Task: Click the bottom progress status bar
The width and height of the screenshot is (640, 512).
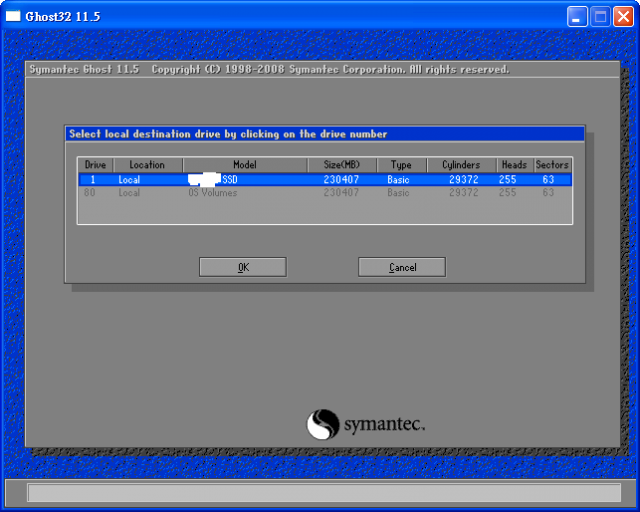Action: click(324, 493)
